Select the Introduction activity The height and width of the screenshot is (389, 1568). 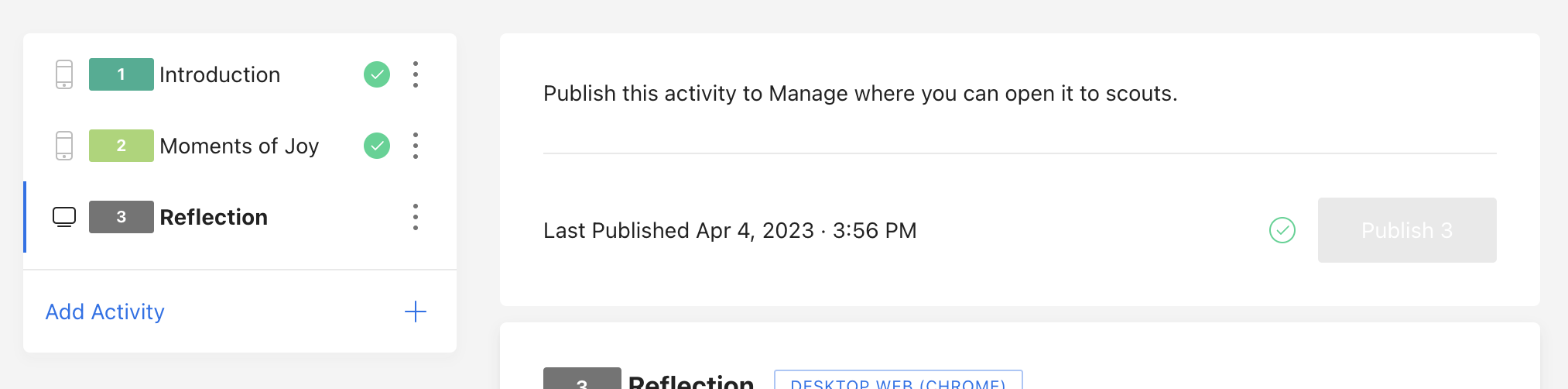[x=220, y=74]
